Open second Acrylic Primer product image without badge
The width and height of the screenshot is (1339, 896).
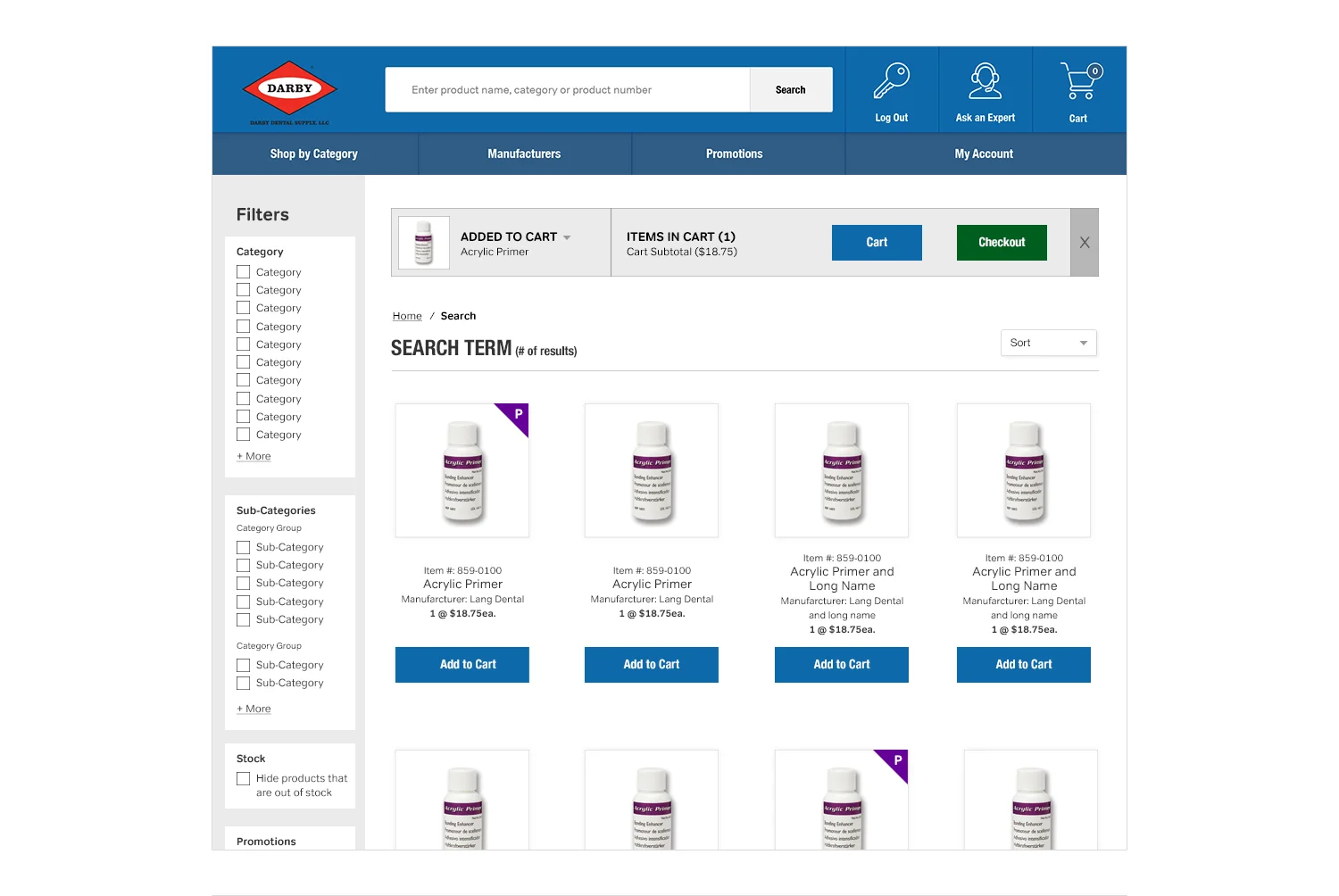coord(652,470)
